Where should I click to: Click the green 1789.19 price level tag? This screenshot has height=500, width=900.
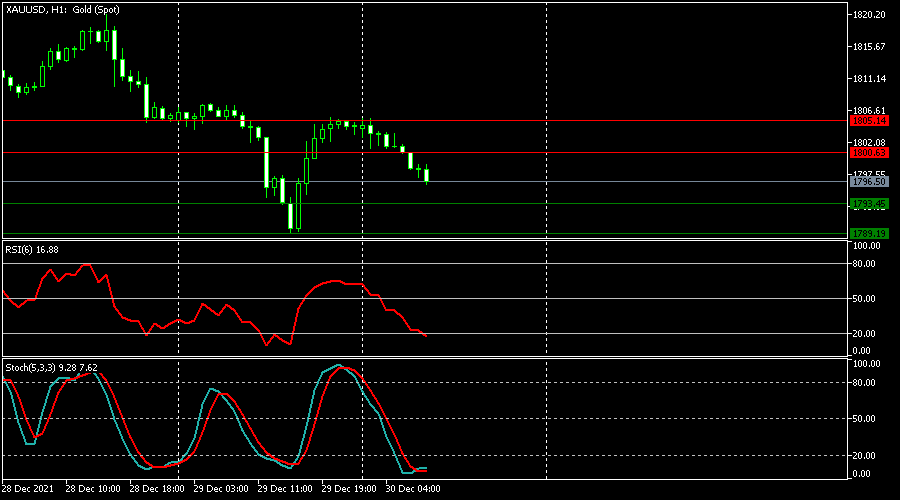click(869, 234)
